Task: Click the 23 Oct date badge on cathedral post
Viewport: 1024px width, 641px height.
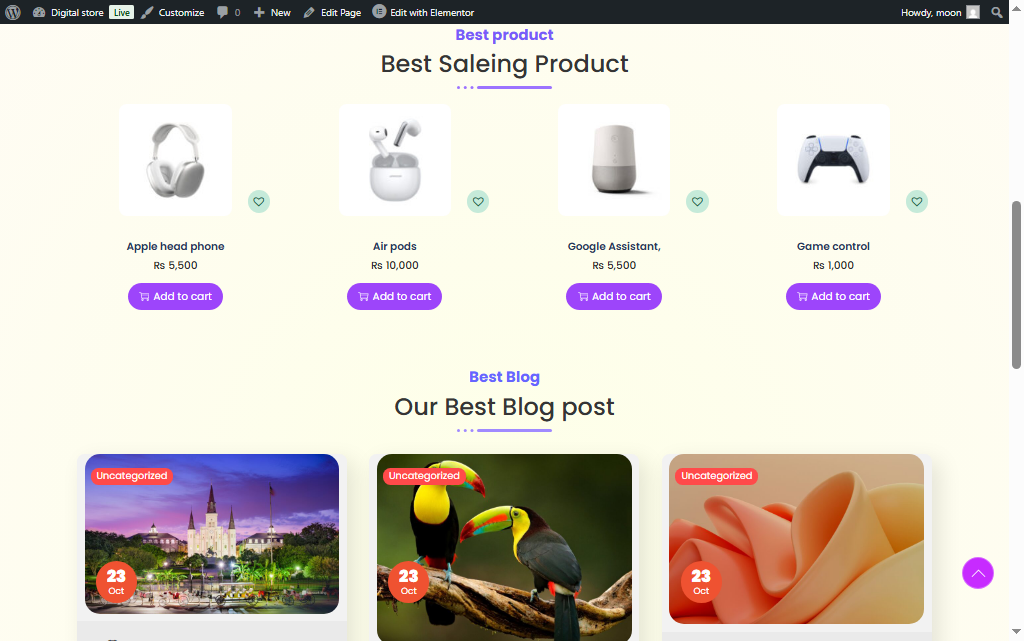Action: [116, 581]
